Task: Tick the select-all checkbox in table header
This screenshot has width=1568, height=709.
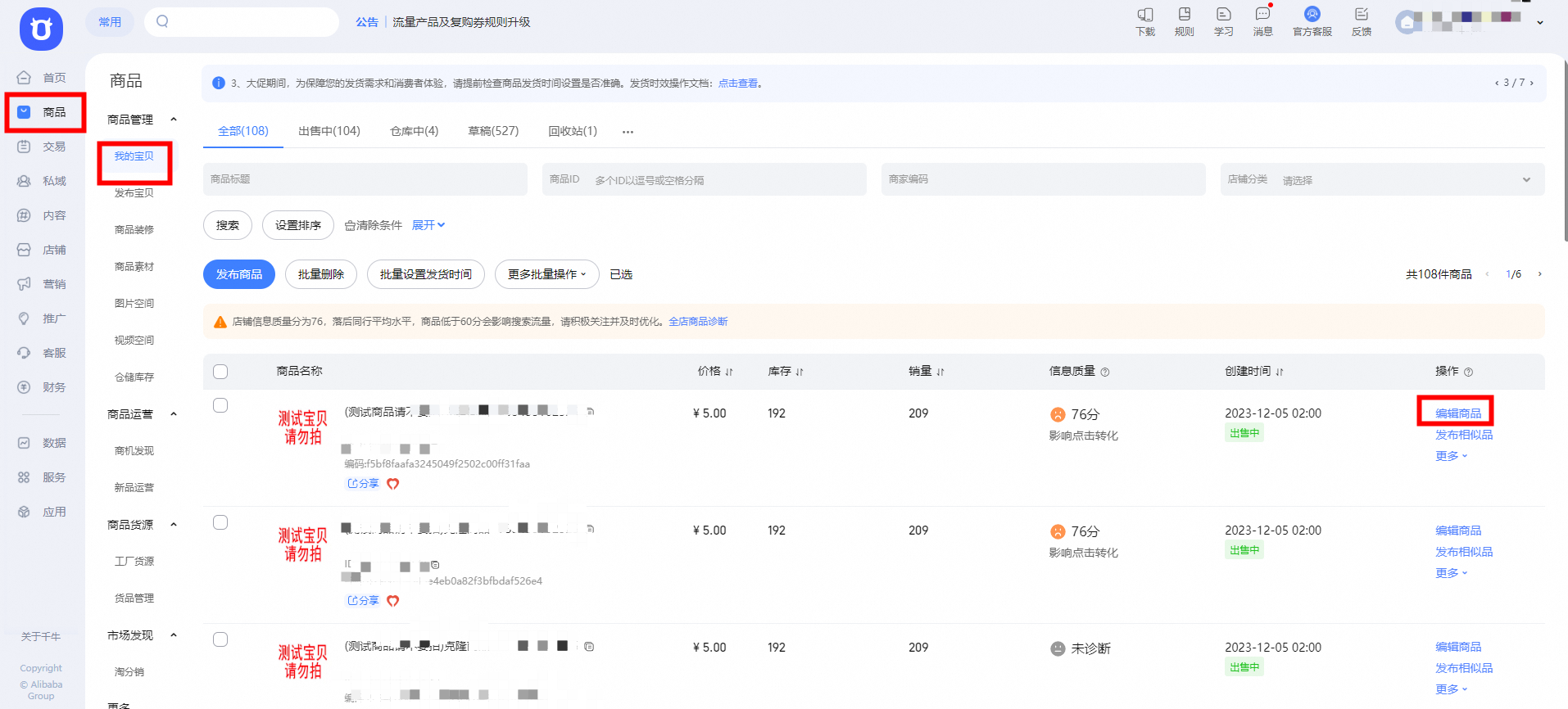Action: pos(220,372)
